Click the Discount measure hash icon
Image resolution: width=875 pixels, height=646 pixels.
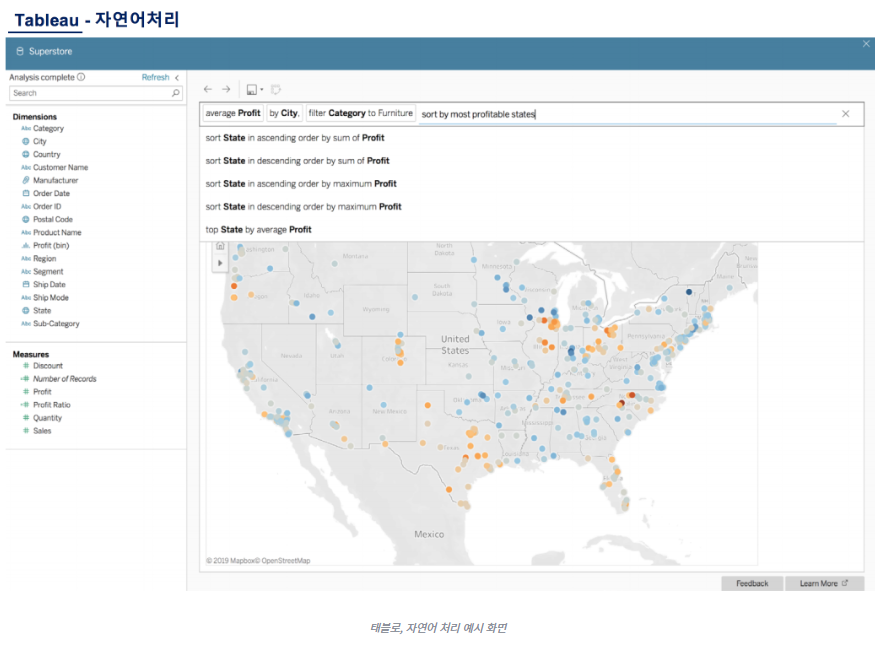(26, 366)
